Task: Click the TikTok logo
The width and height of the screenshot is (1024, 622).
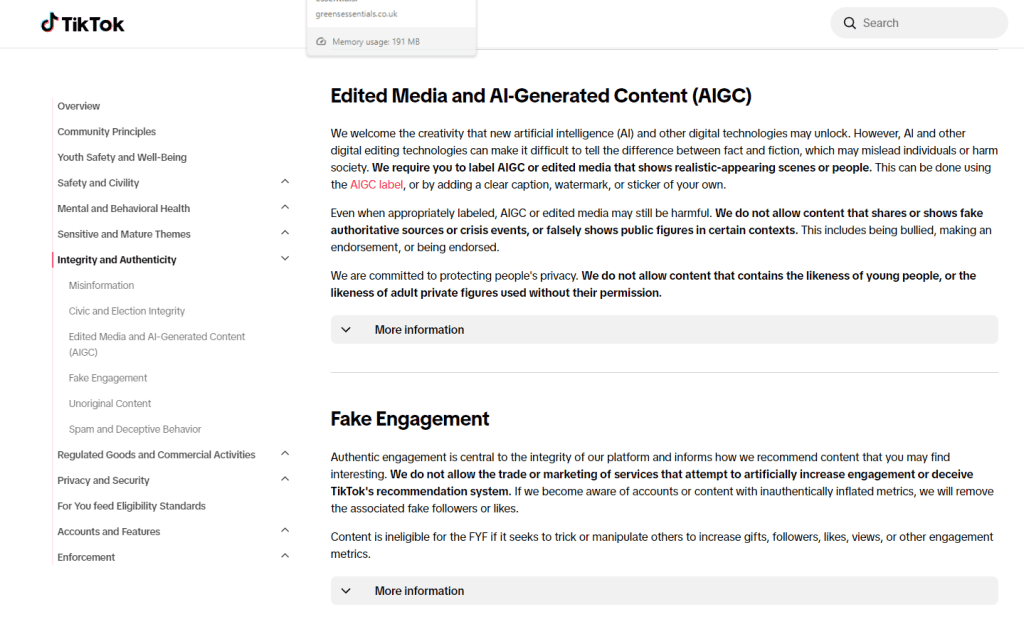Action: 82,24
